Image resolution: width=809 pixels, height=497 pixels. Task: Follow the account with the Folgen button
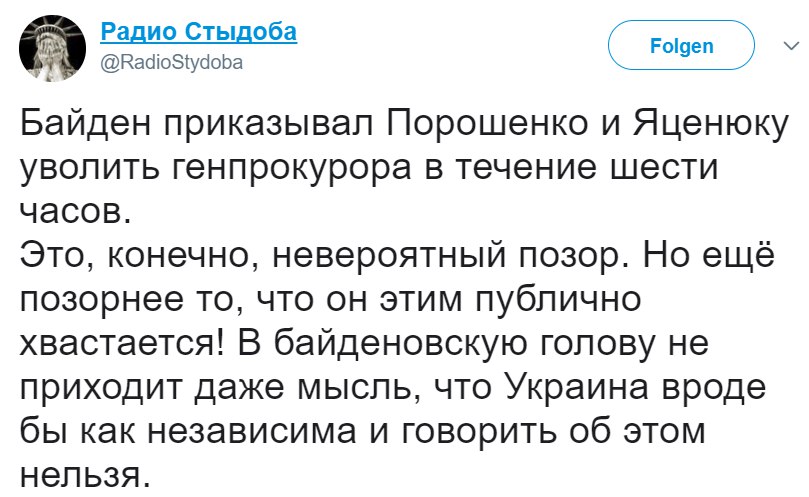pos(682,45)
